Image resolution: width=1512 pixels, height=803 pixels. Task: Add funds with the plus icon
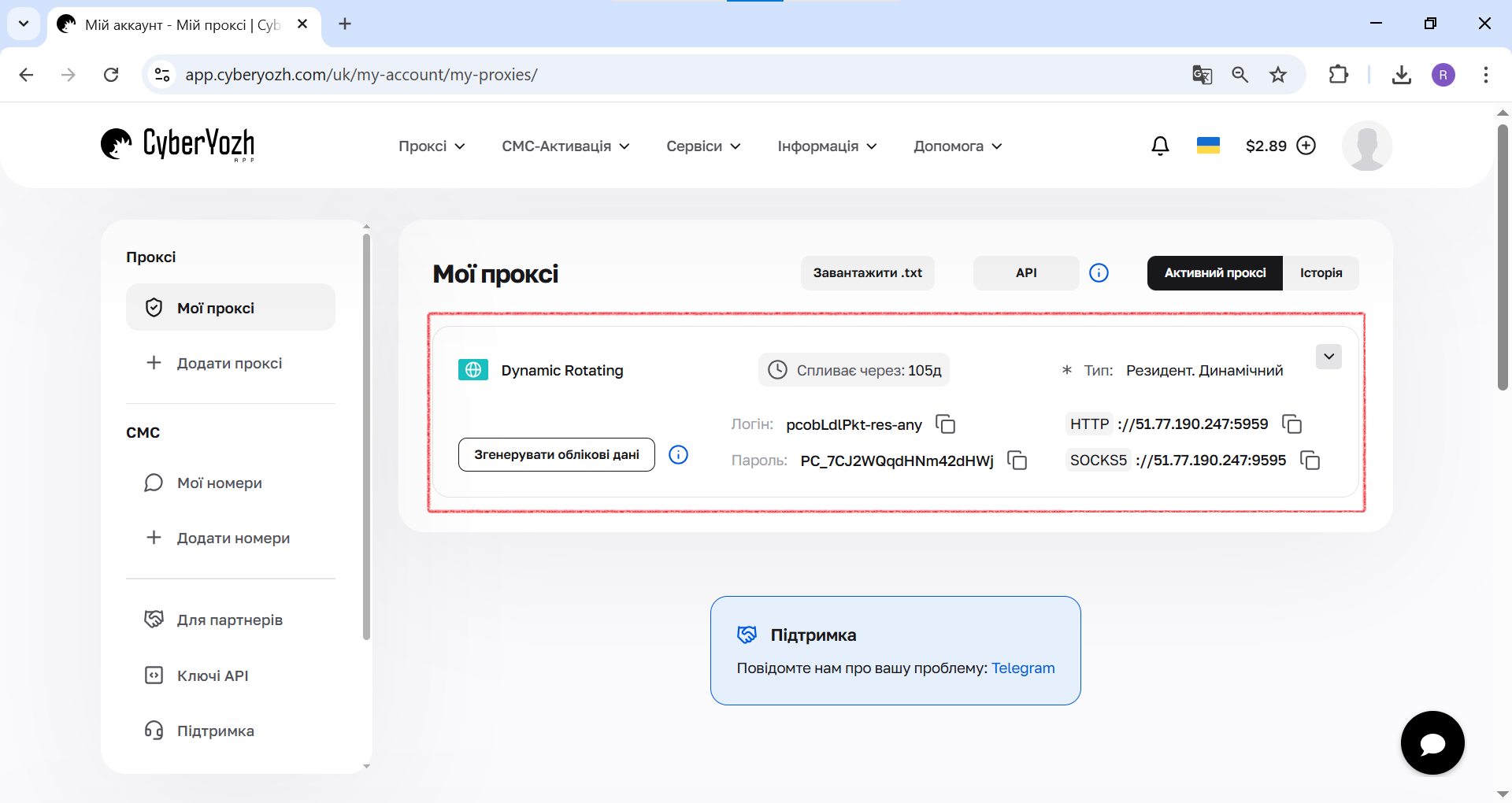(1306, 146)
